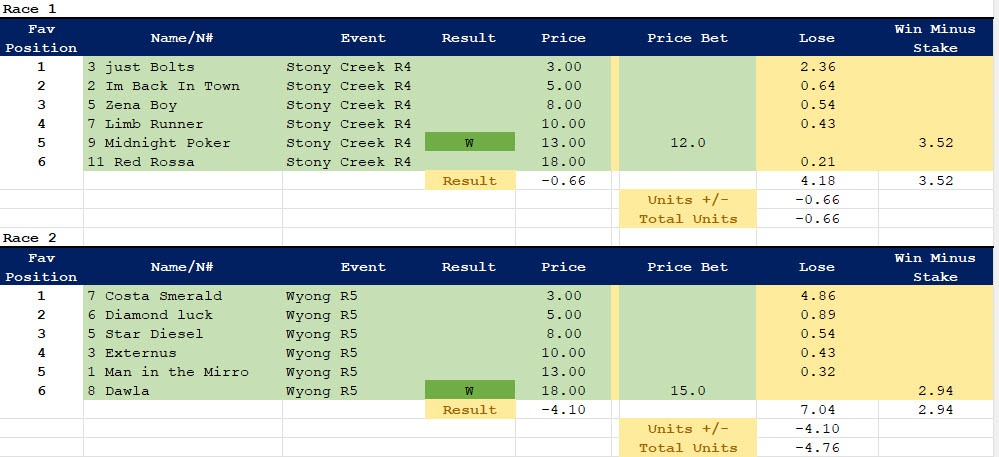Viewport: 999px width, 457px height.
Task: Select the 12.0 Price Bet cell
Action: pos(687,143)
